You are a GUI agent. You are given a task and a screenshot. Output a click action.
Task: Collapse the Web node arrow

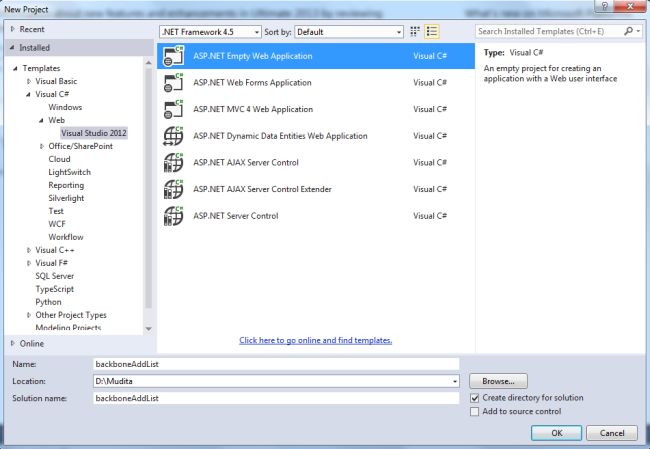[41, 120]
